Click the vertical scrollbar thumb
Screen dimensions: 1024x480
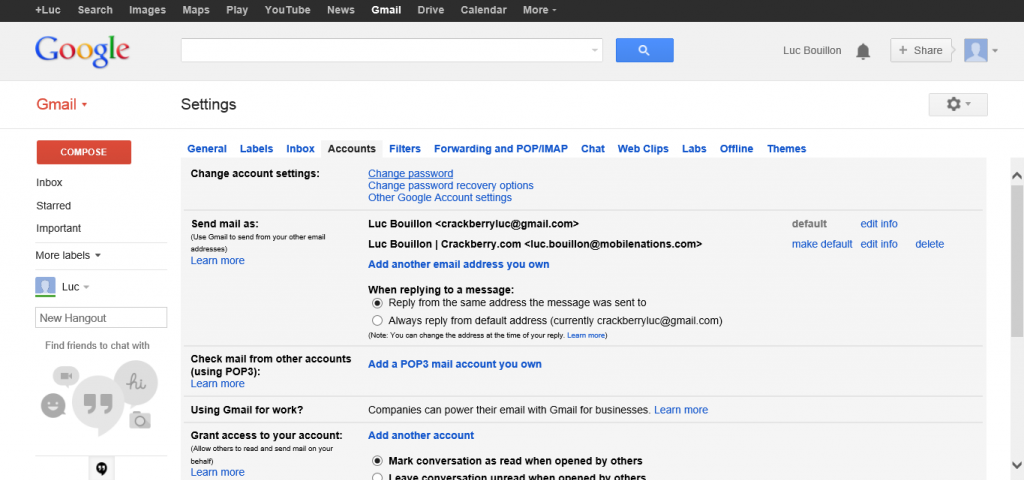1017,260
